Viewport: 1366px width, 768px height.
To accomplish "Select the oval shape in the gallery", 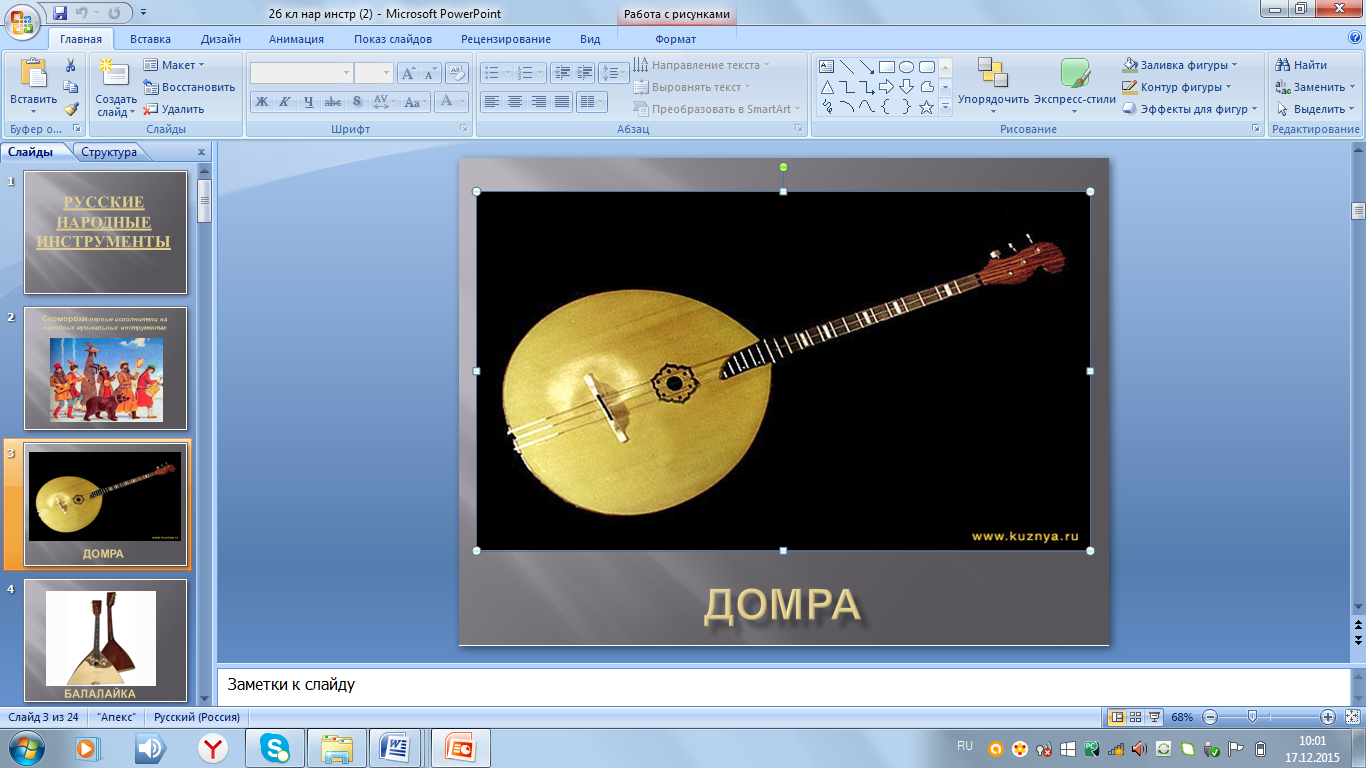I will pos(906,67).
